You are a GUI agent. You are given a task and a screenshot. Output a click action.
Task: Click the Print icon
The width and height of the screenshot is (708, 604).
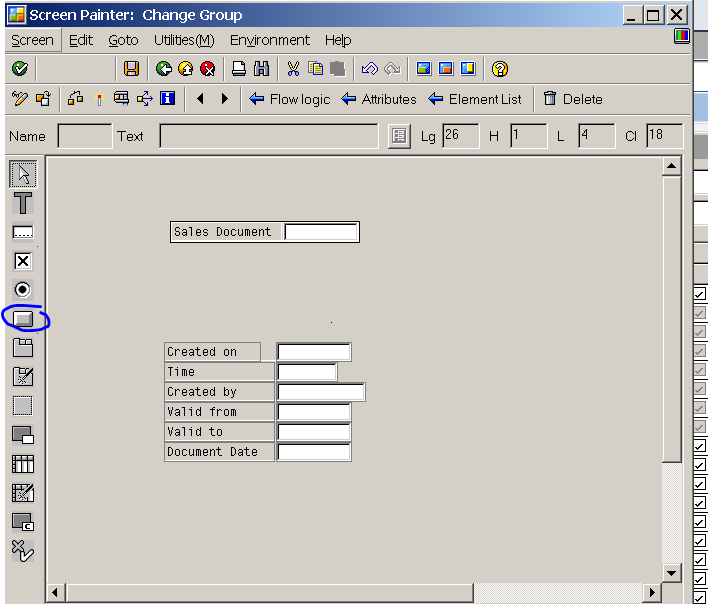239,69
